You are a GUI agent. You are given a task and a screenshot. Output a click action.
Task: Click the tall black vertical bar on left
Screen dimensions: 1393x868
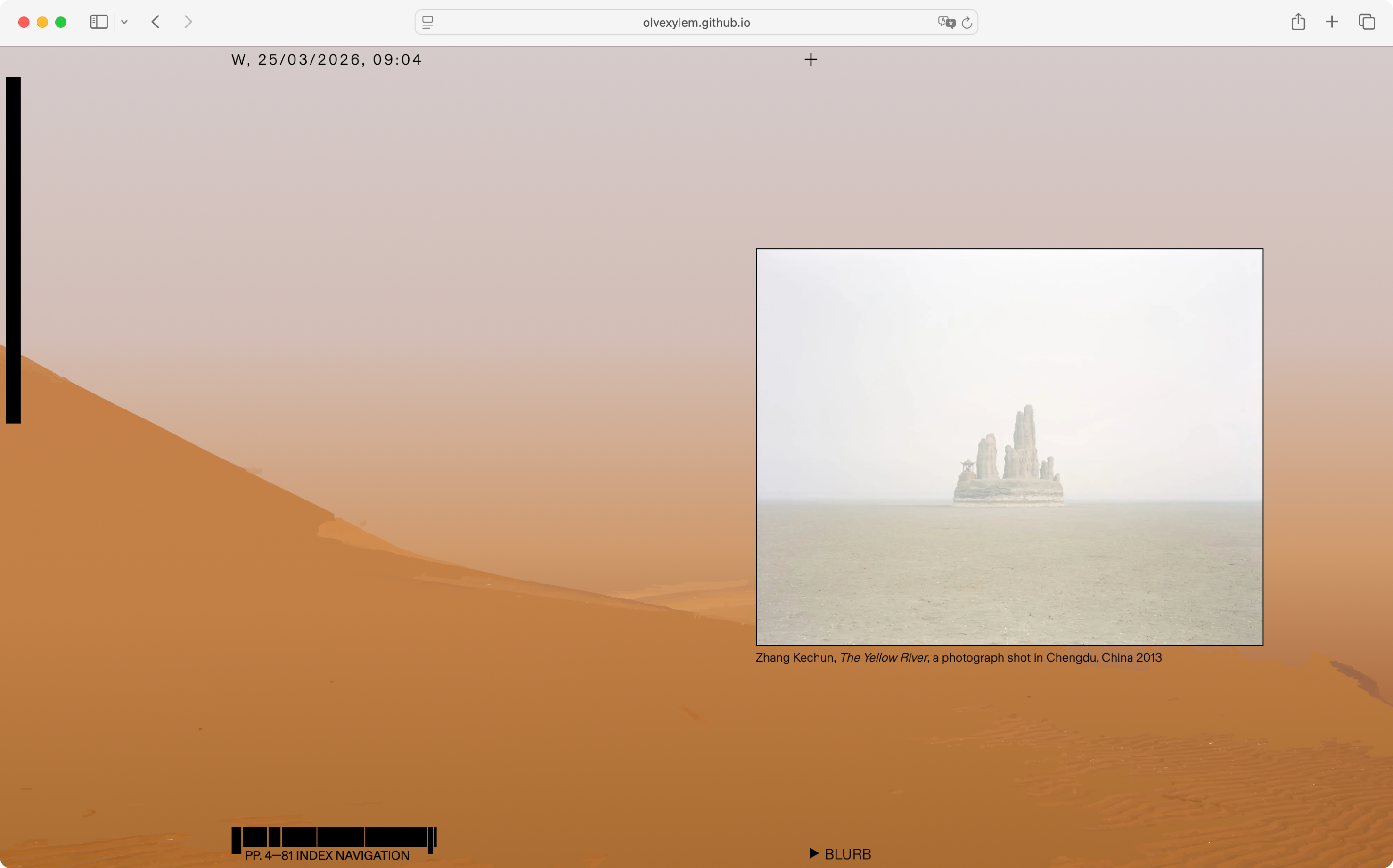coord(13,250)
